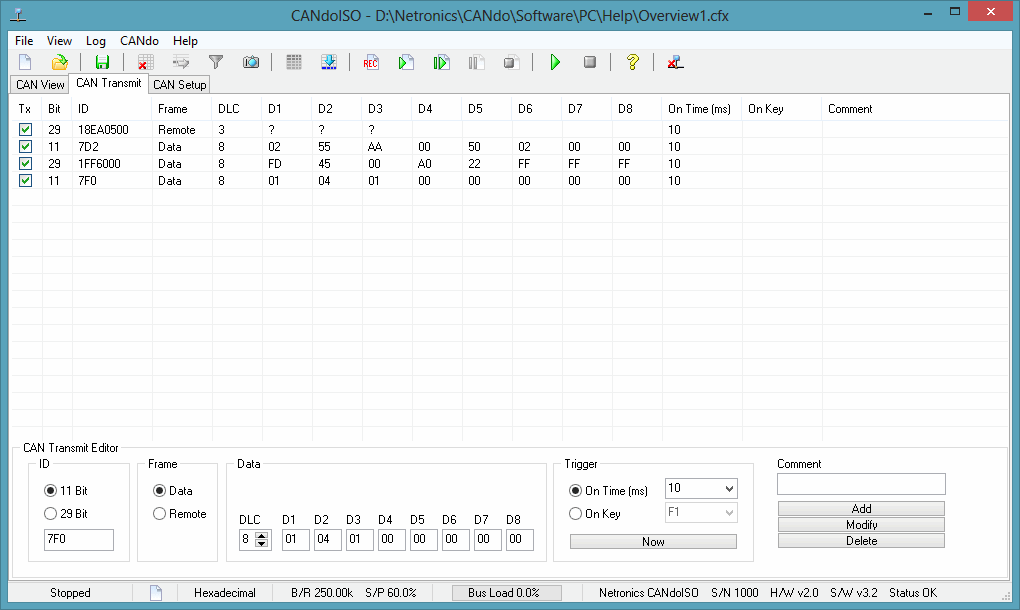
Task: Click ID cell 1FF6000
Action: click(100, 164)
